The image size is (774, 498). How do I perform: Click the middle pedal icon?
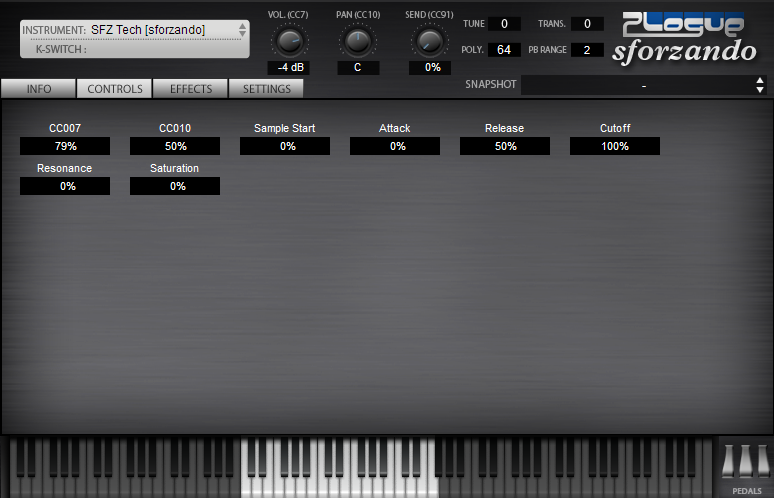pyautogui.click(x=746, y=461)
